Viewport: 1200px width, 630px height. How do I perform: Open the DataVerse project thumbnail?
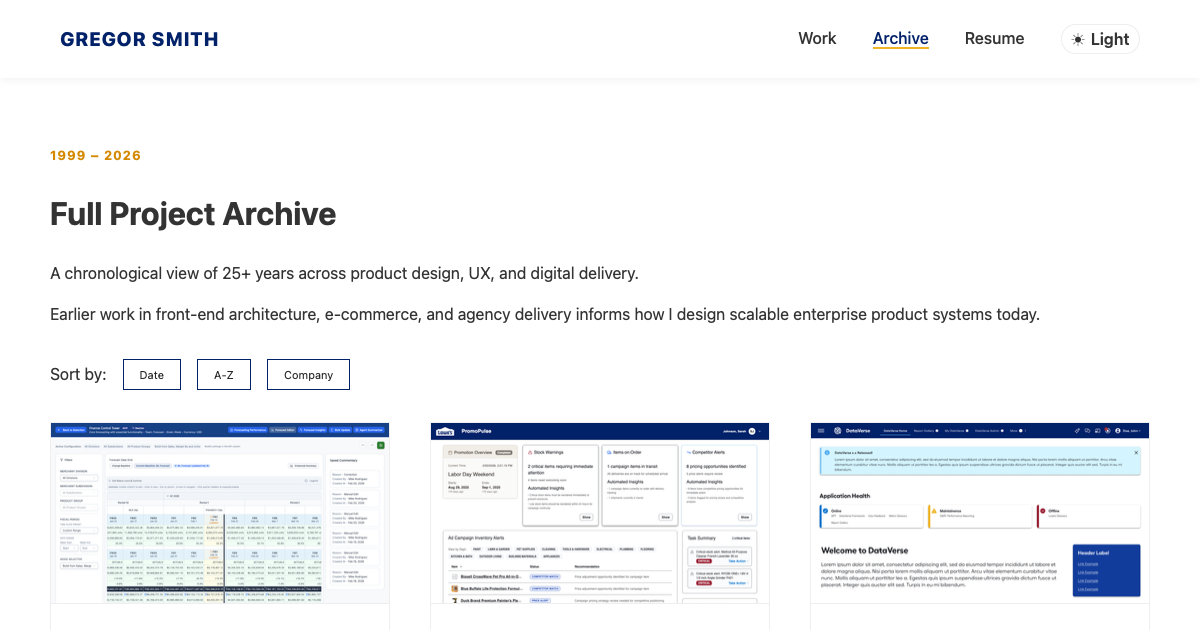tap(980, 513)
